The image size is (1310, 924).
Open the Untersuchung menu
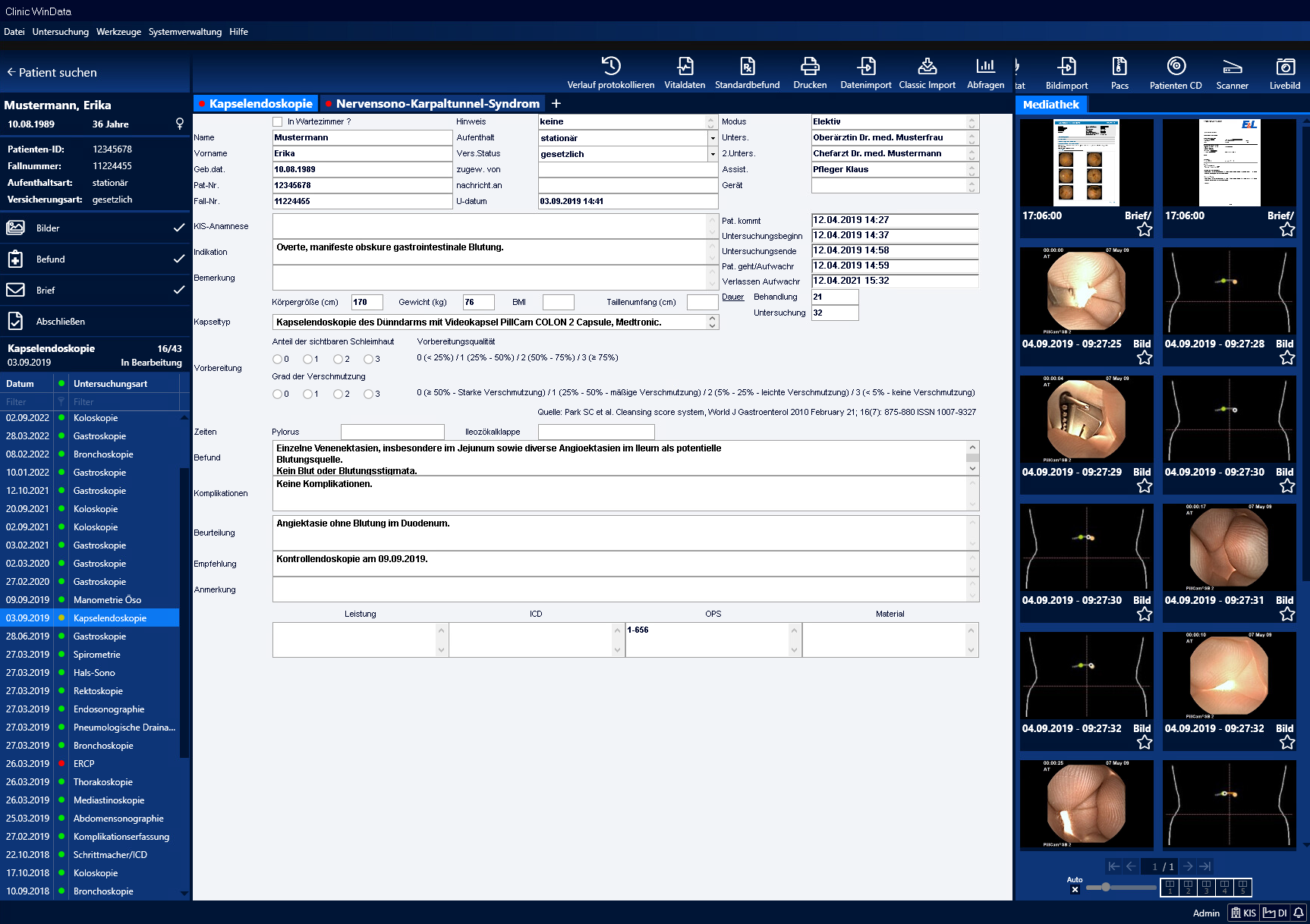[60, 32]
